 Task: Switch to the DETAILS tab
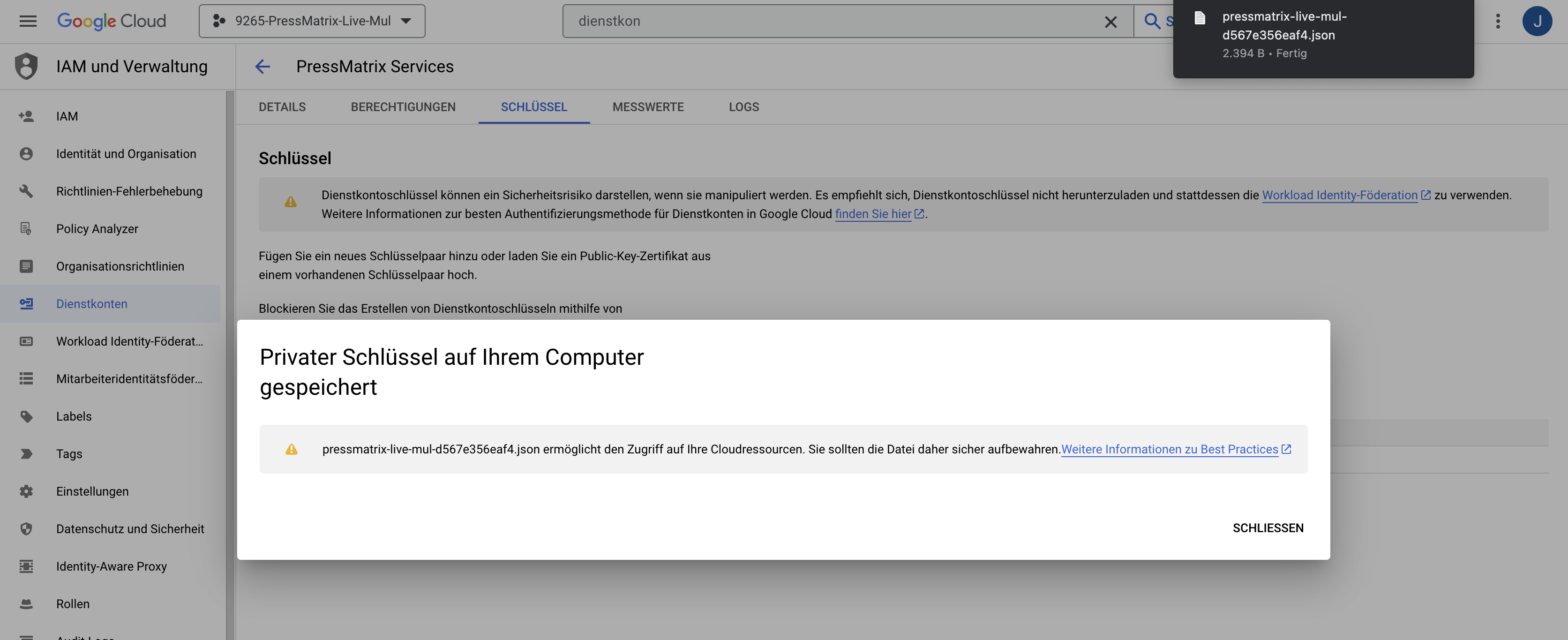(283, 107)
